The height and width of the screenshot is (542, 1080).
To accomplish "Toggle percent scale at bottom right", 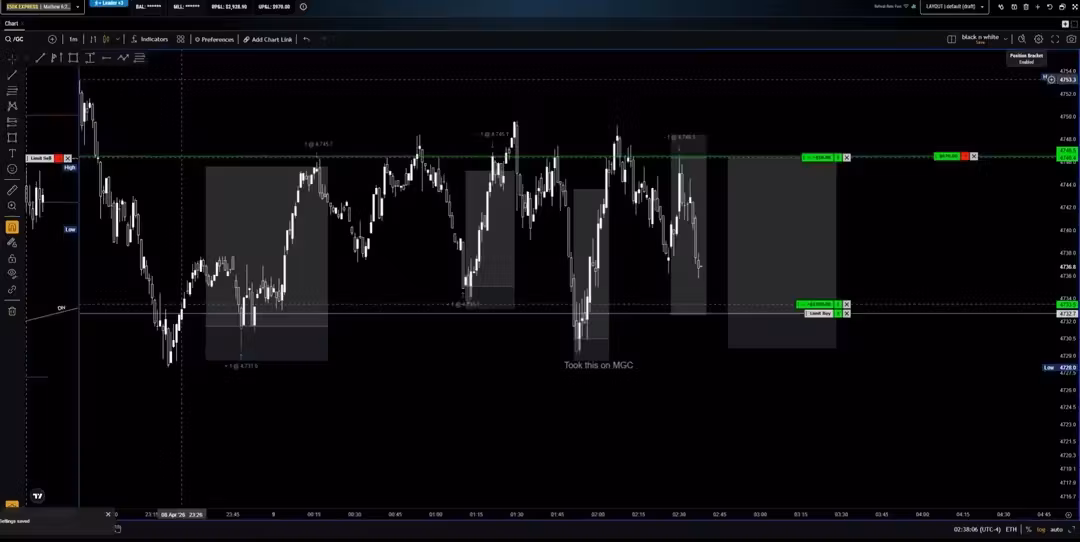I will [1028, 530].
